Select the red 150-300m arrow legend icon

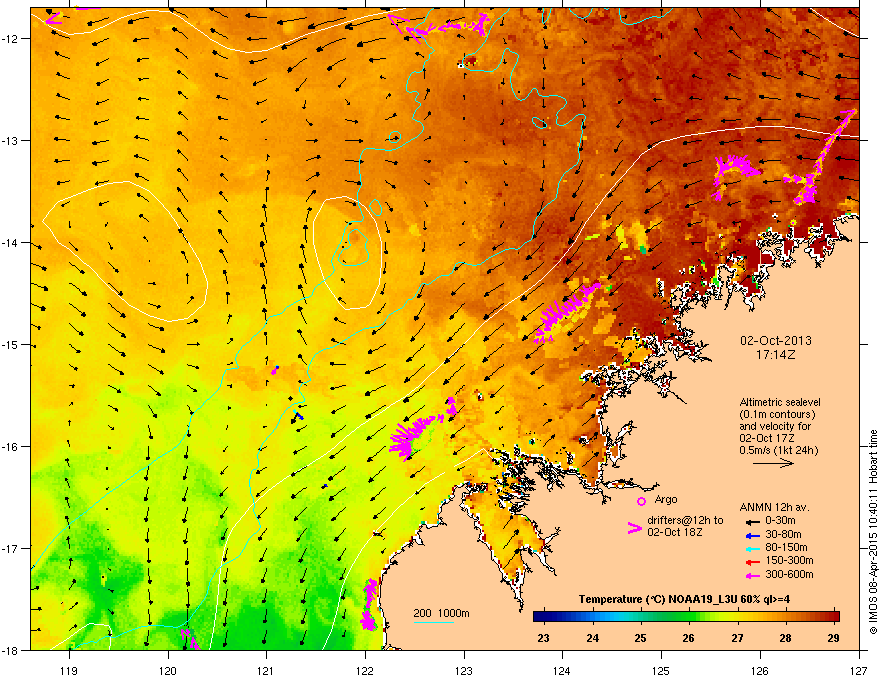click(751, 560)
